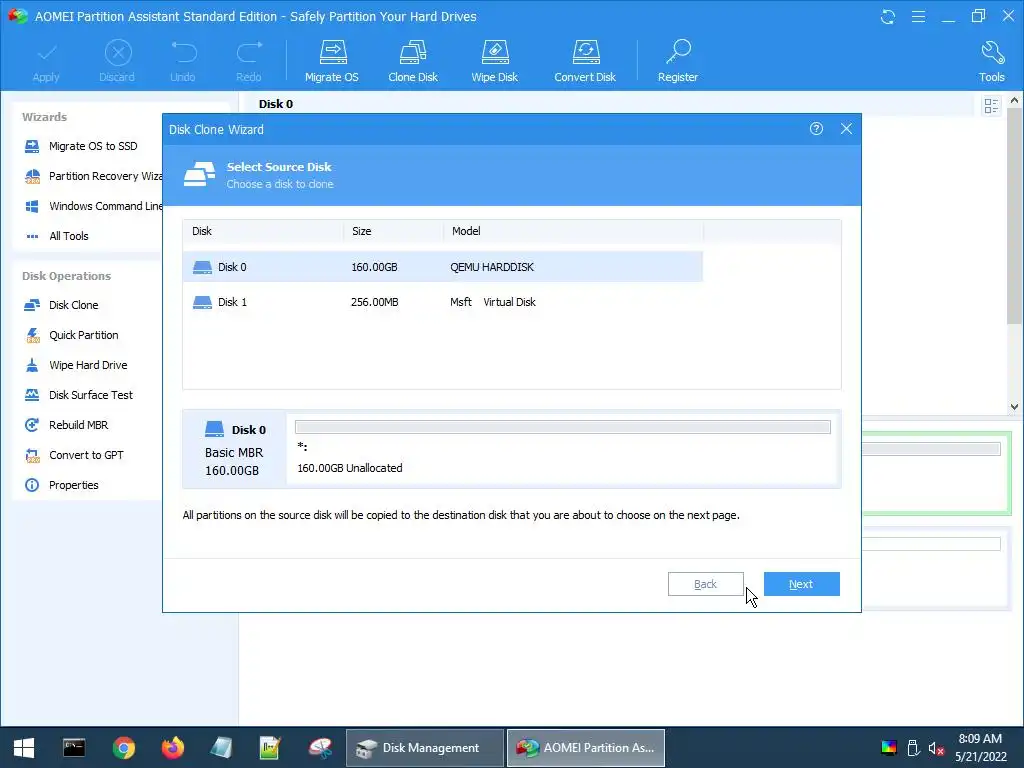Launch Chrome from the taskbar
Screen dimensions: 1024x768
point(123,748)
